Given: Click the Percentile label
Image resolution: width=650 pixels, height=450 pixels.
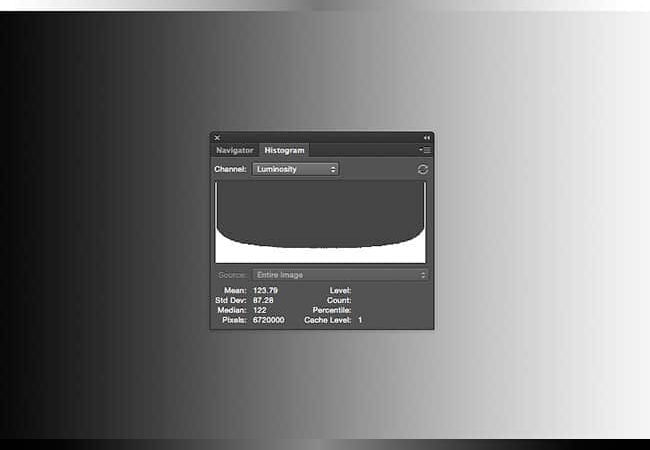Looking at the screenshot, I should pos(332,310).
